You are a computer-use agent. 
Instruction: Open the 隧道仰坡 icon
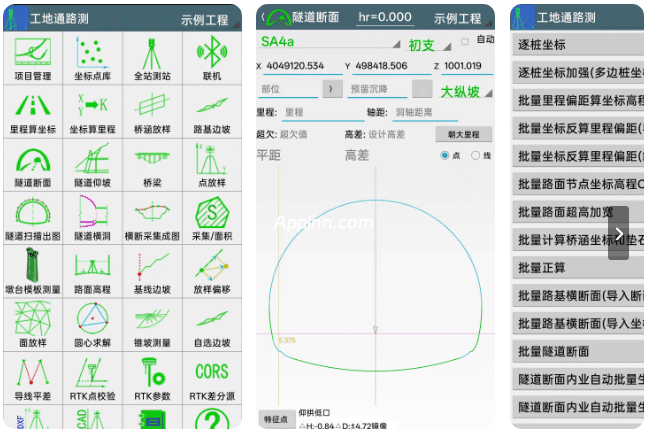click(92, 165)
